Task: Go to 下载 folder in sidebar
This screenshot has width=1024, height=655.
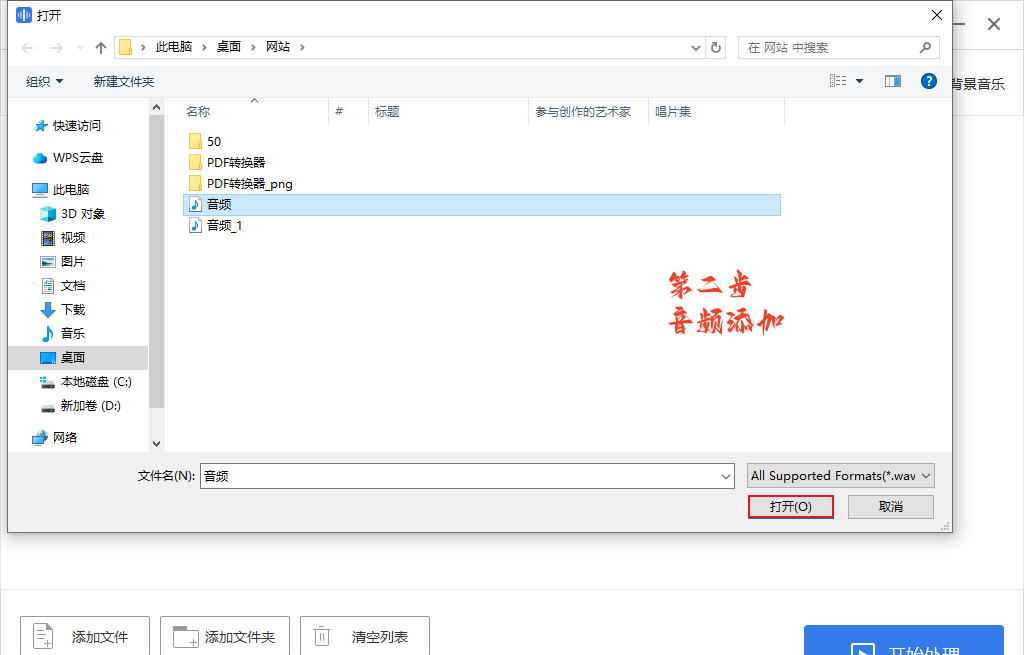Action: click(73, 310)
